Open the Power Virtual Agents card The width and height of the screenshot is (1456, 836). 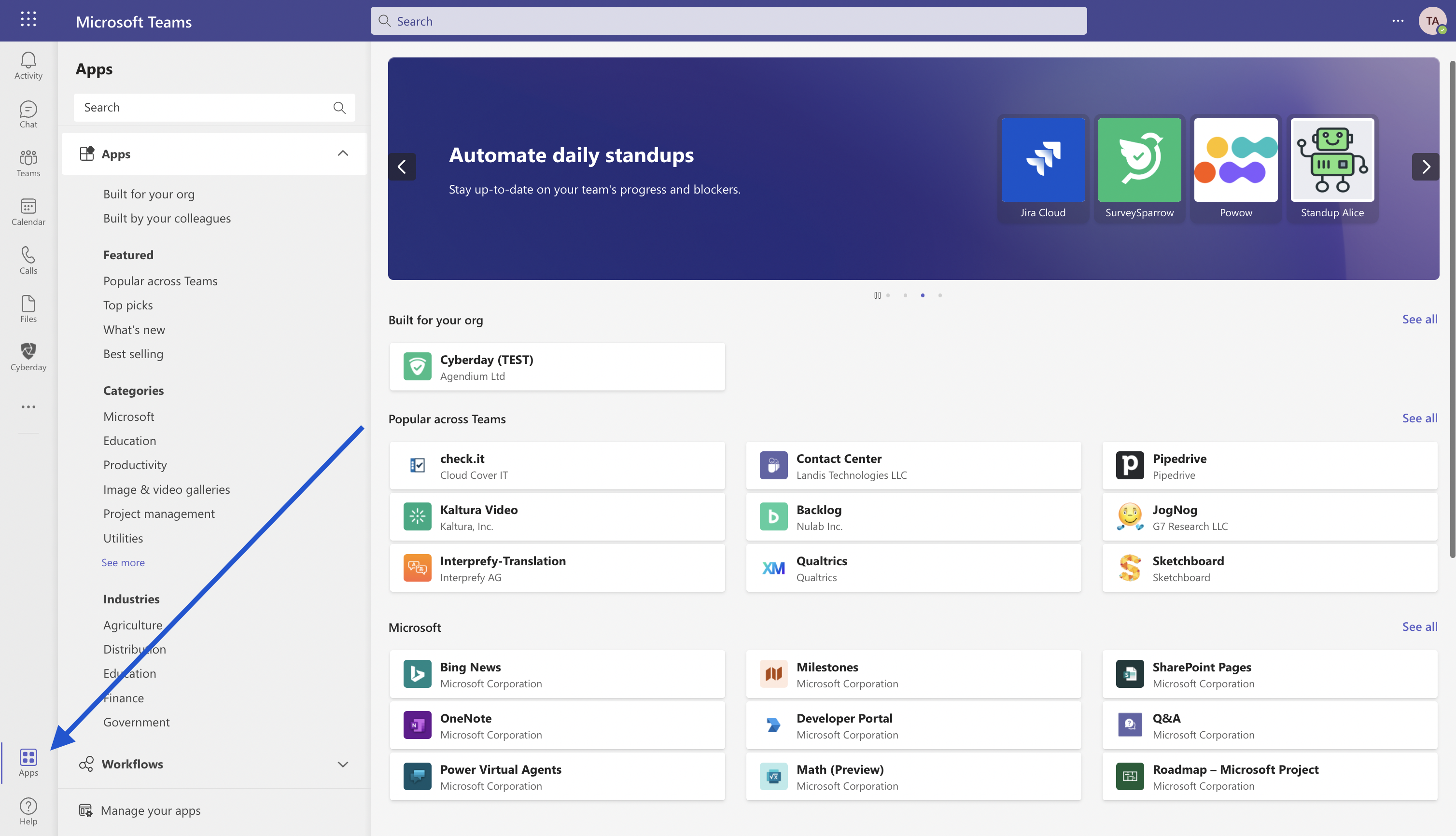(x=557, y=776)
